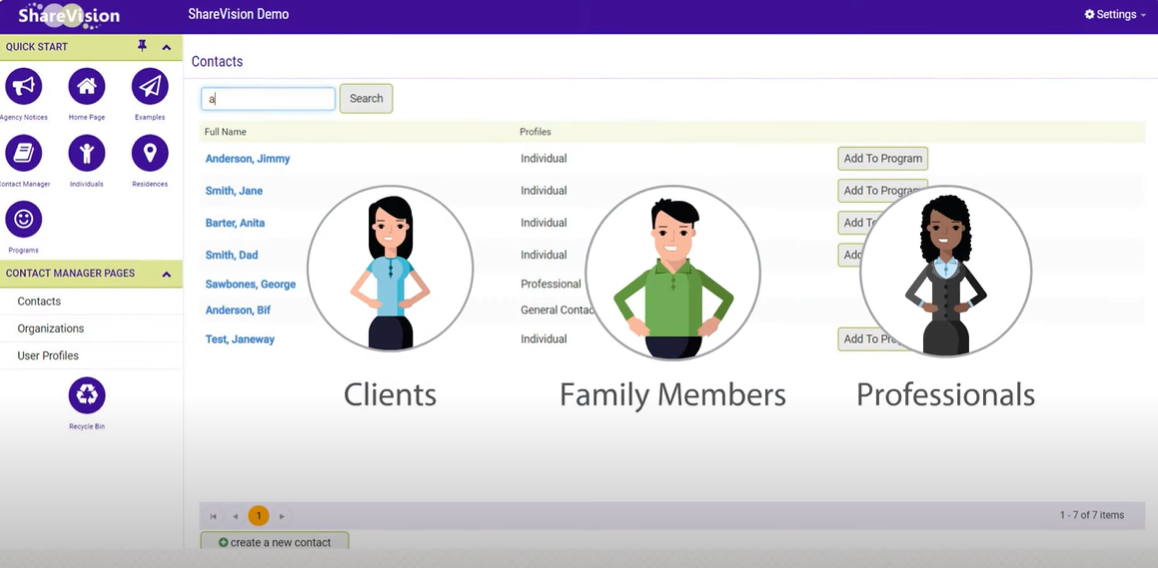Add Anderson, Jimmy to a program

883,158
